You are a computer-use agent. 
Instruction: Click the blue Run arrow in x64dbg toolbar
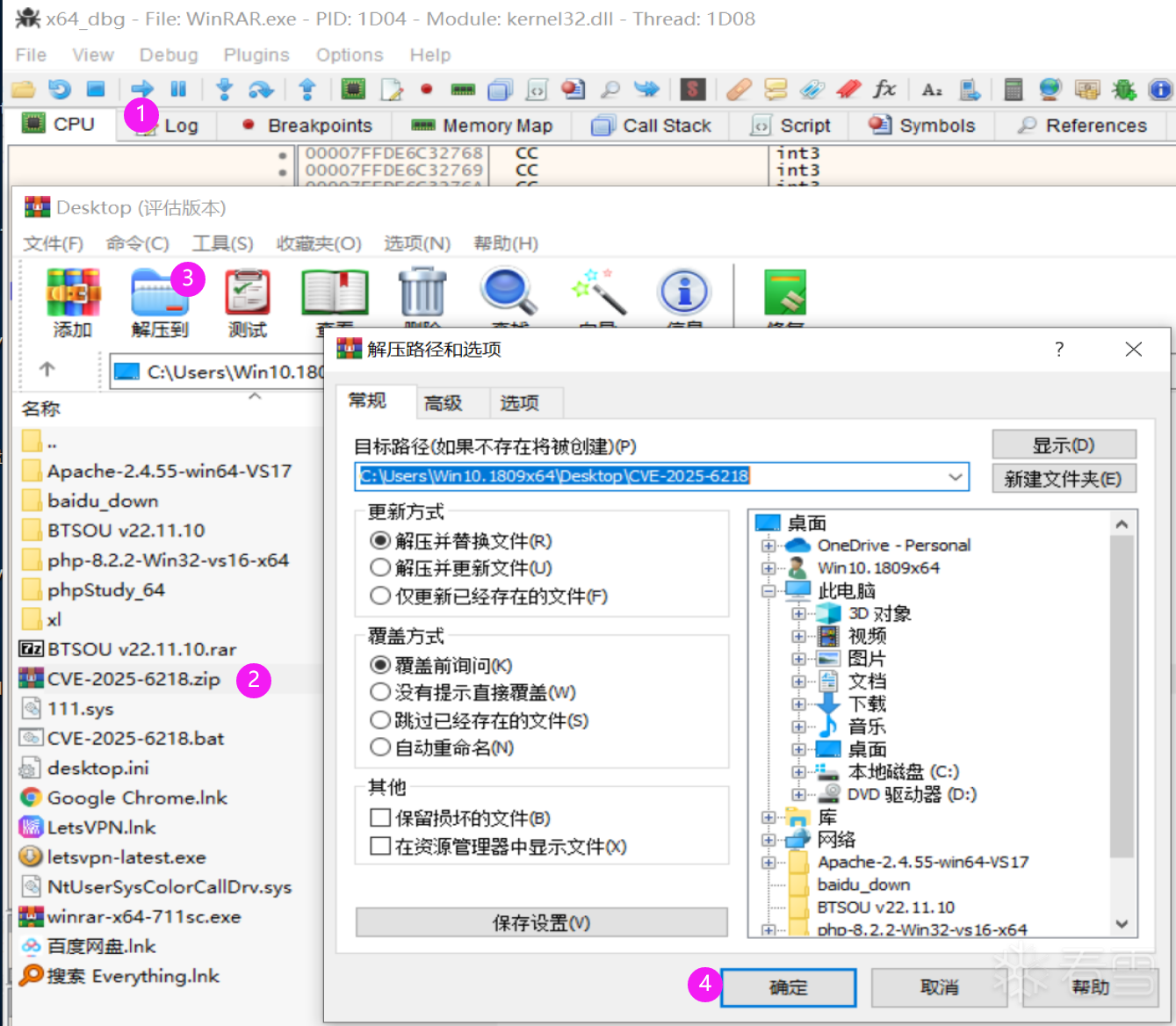point(141,89)
